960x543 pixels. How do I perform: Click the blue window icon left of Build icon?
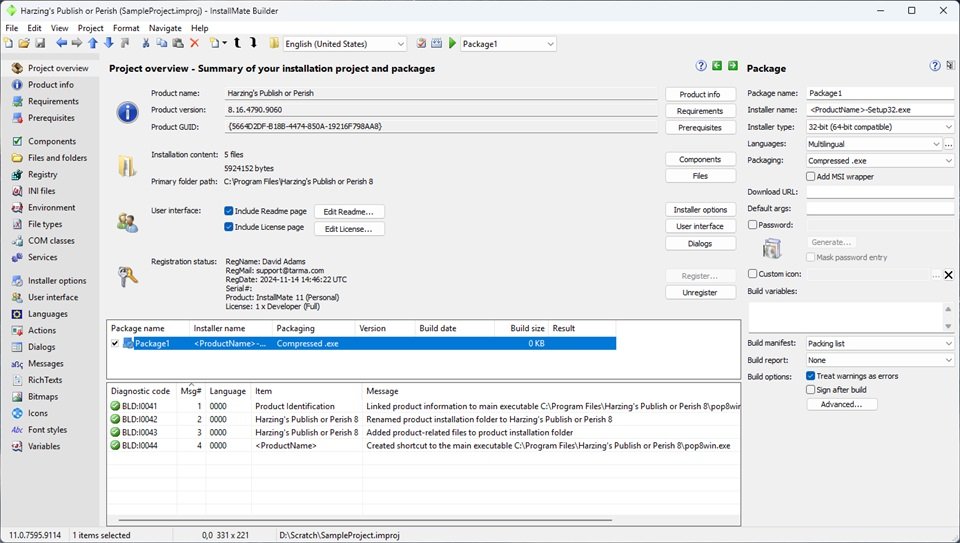[x=437, y=43]
